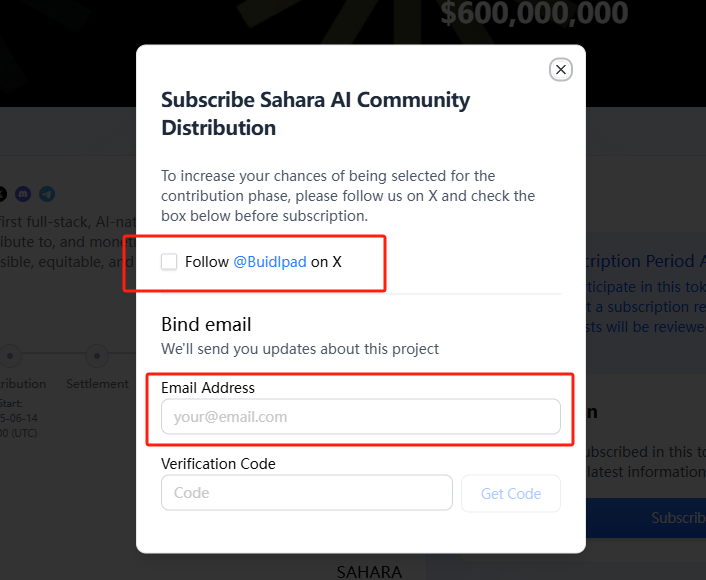
Task: Click the Verification Code field label
Action: tap(218, 464)
